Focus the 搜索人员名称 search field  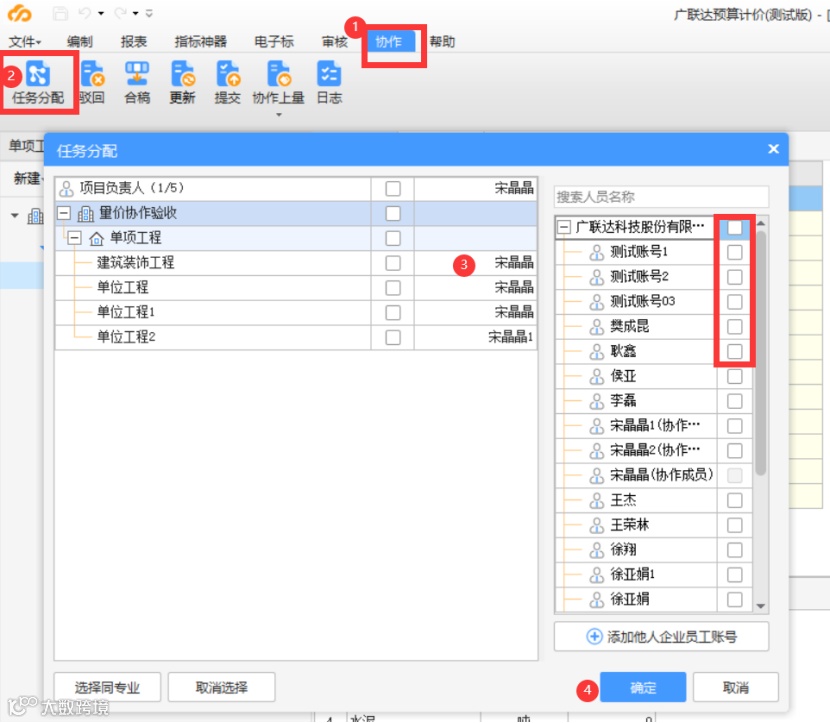(x=662, y=197)
